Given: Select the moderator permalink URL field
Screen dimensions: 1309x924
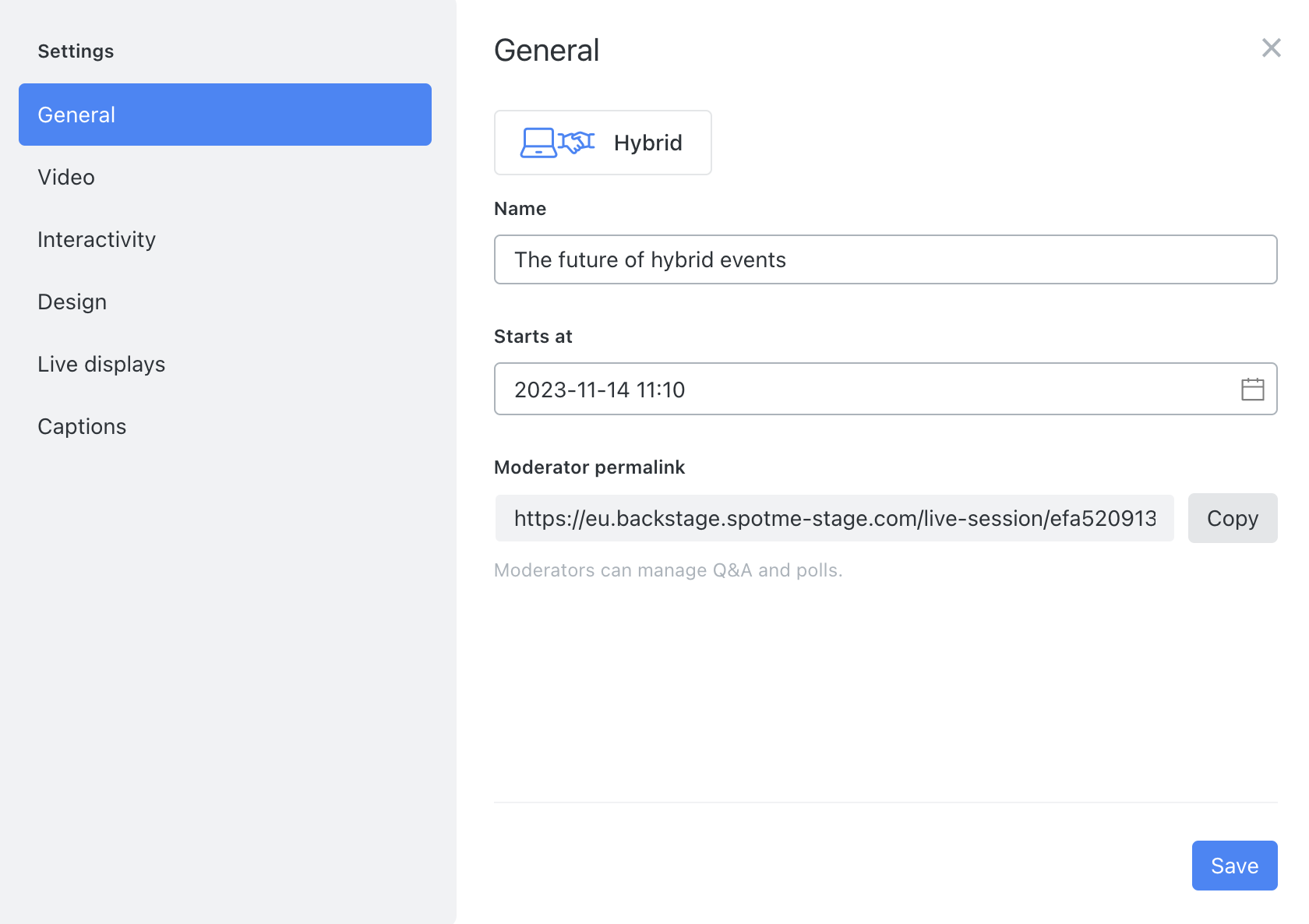Looking at the screenshot, I should 834,518.
